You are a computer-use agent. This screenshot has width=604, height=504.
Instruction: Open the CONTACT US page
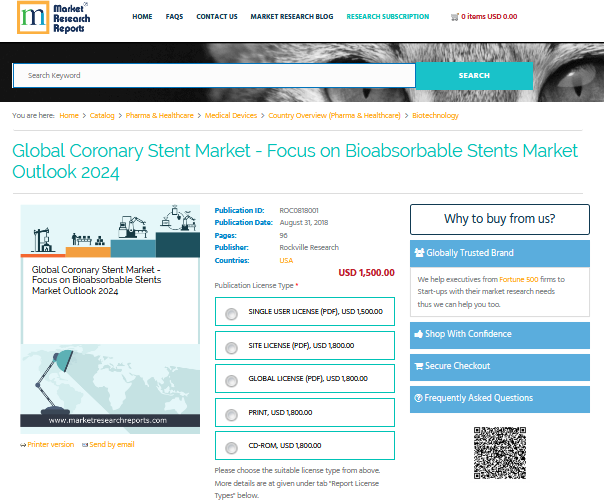217,17
